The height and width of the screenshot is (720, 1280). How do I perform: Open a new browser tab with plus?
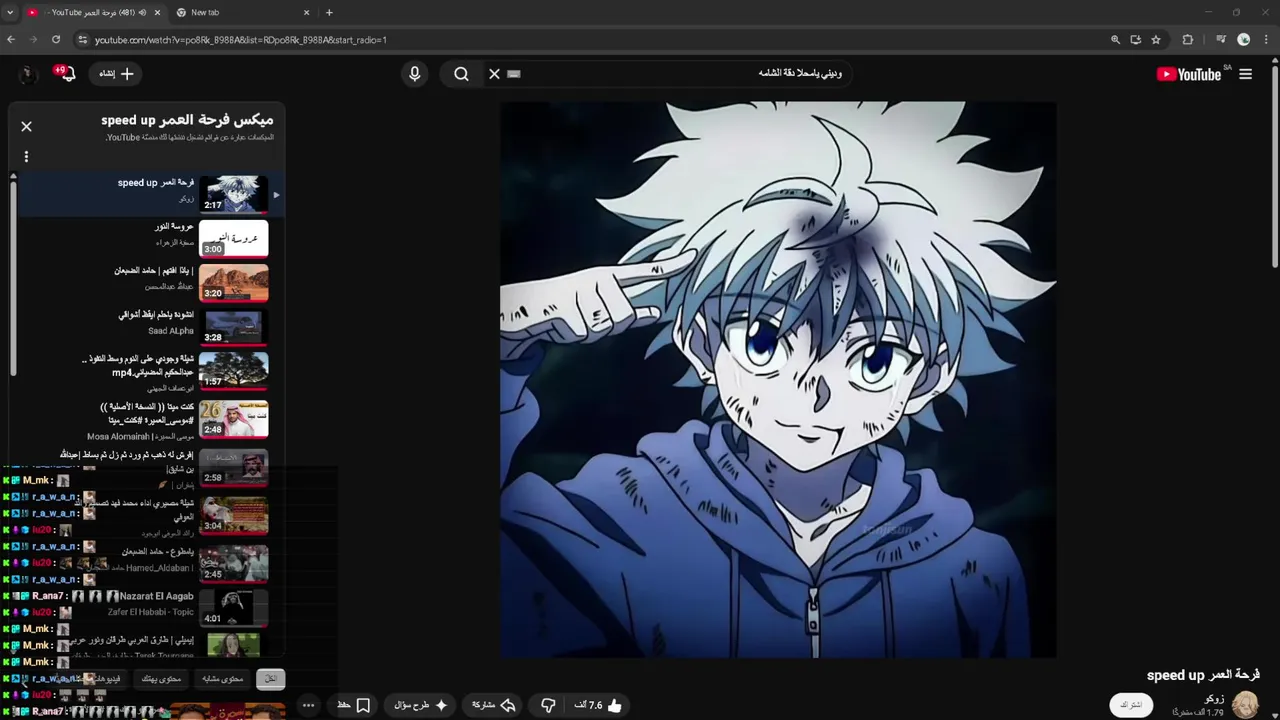329,12
